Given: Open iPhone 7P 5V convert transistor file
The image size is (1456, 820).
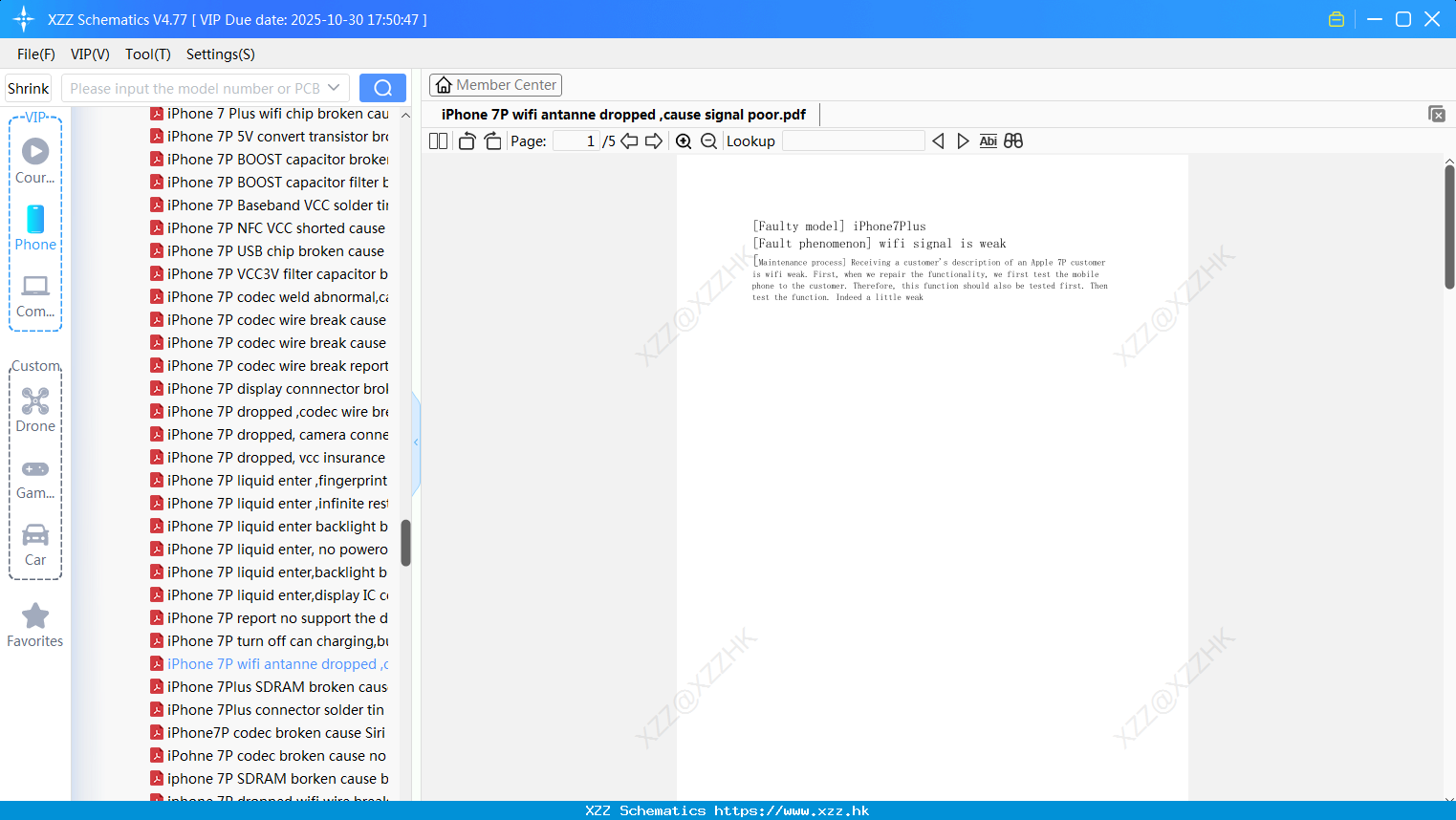Looking at the screenshot, I should click(x=270, y=137).
